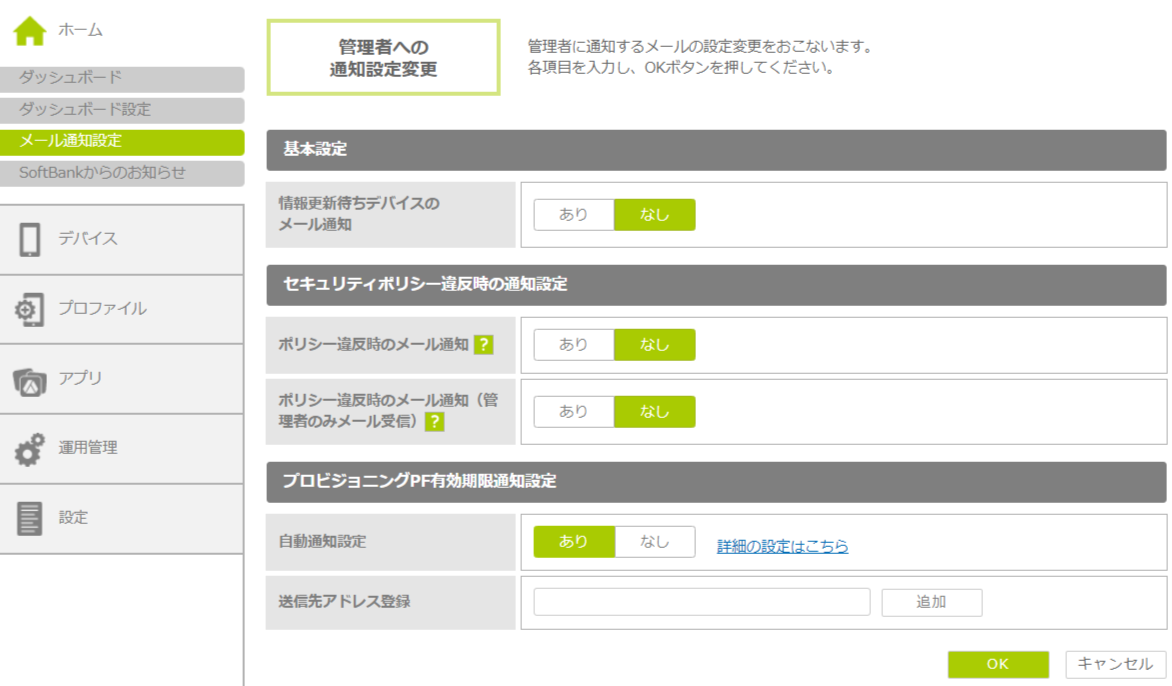Viewport: 1172px width, 686px height.
Task: Click the Operation Management gears icon
Action: [30, 449]
